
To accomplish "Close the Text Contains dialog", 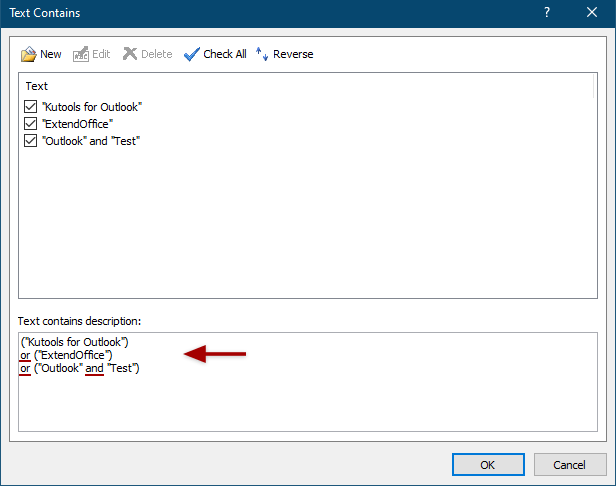I will pos(592,13).
